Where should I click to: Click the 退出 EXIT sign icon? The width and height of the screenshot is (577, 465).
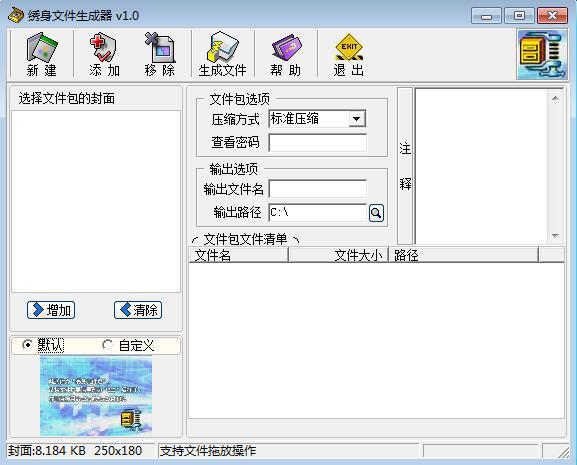pos(349,47)
